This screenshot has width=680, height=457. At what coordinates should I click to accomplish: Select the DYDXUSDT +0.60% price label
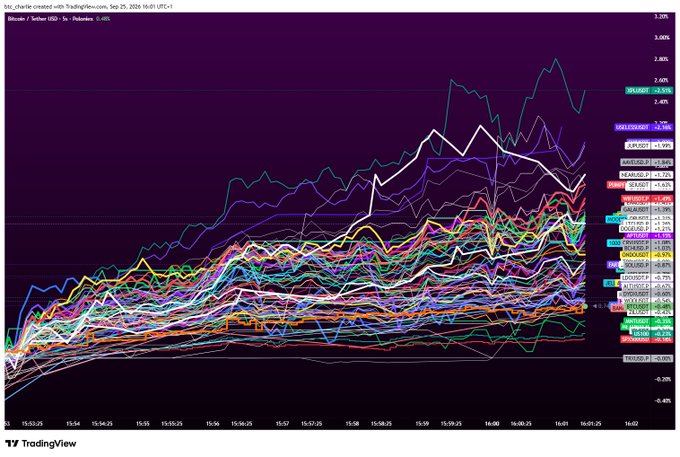(x=647, y=294)
